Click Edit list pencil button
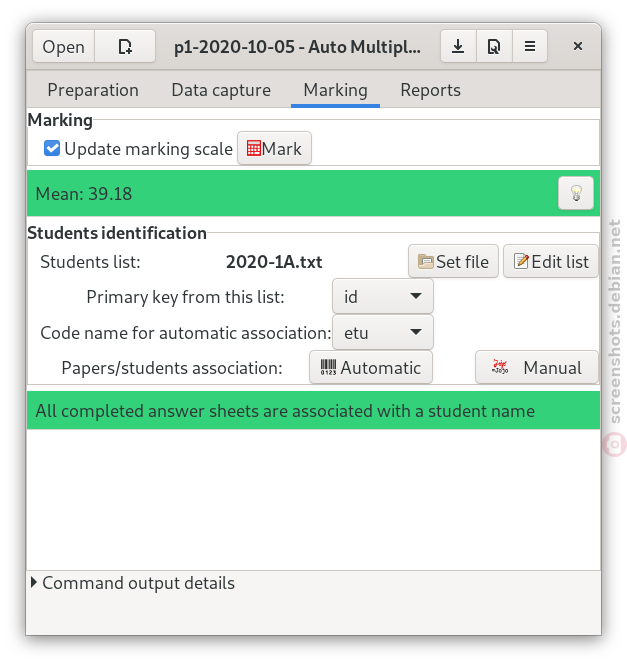The height and width of the screenshot is (664, 627). (551, 262)
